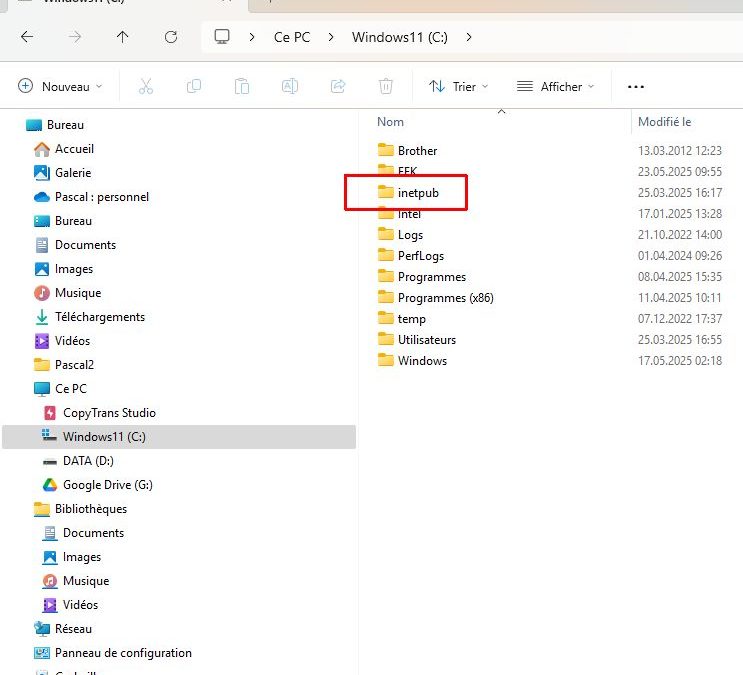The width and height of the screenshot is (743, 675).
Task: Click the Delete trash icon
Action: pyautogui.click(x=386, y=86)
